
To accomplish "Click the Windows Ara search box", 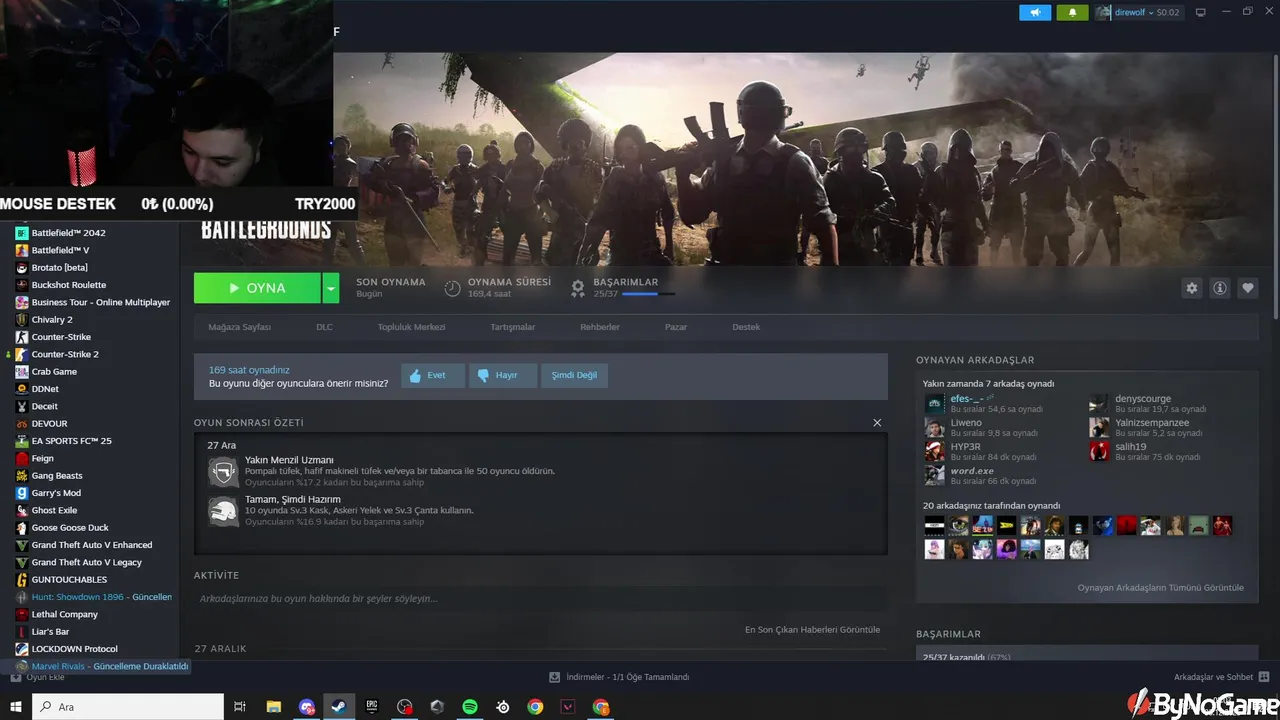I will coord(128,707).
